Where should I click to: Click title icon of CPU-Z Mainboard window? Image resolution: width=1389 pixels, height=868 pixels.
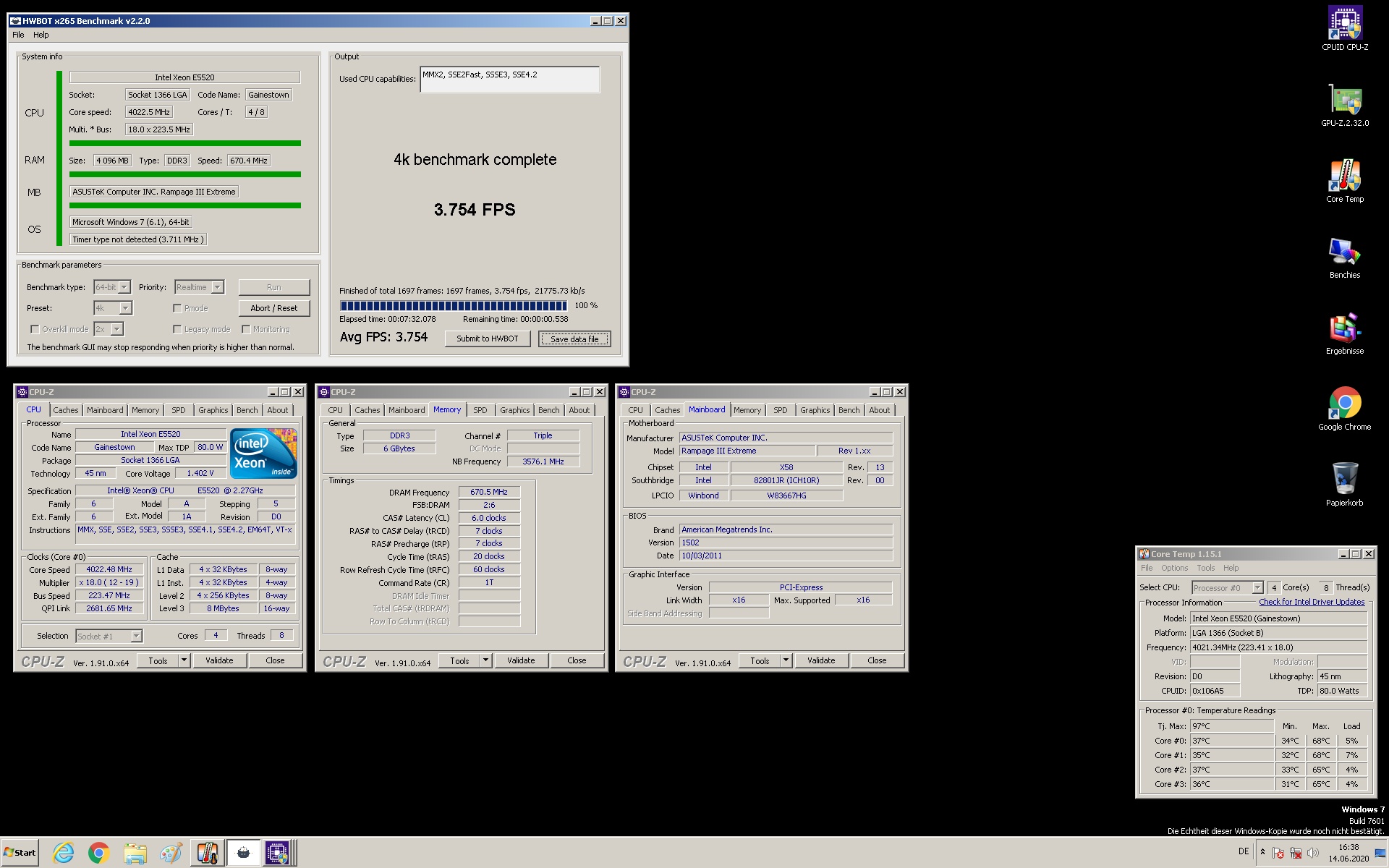pyautogui.click(x=624, y=392)
